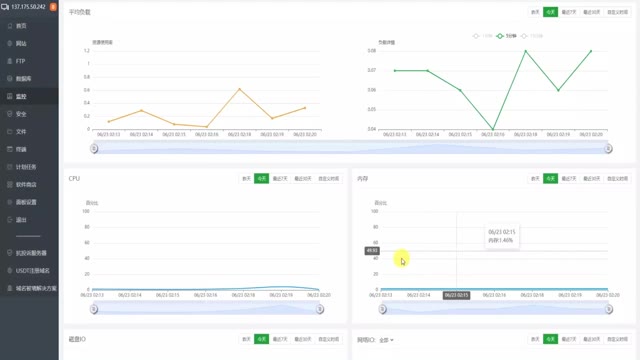Image resolution: width=640 pixels, height=360 pixels.
Task: Click the green lowest point at 02:16
Action: click(493, 129)
